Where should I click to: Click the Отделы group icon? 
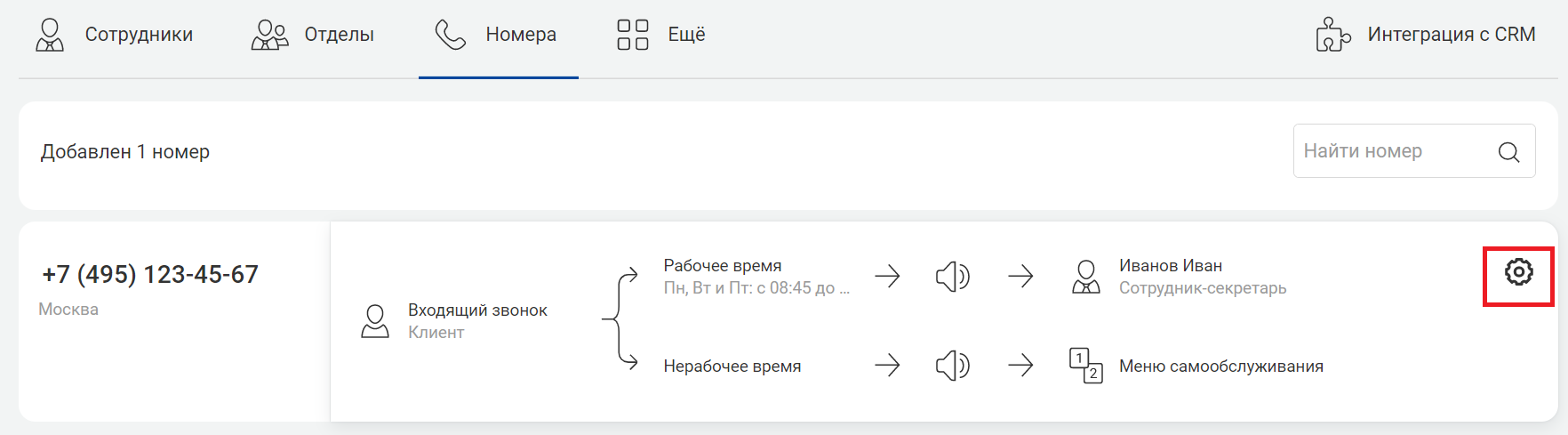[x=270, y=35]
